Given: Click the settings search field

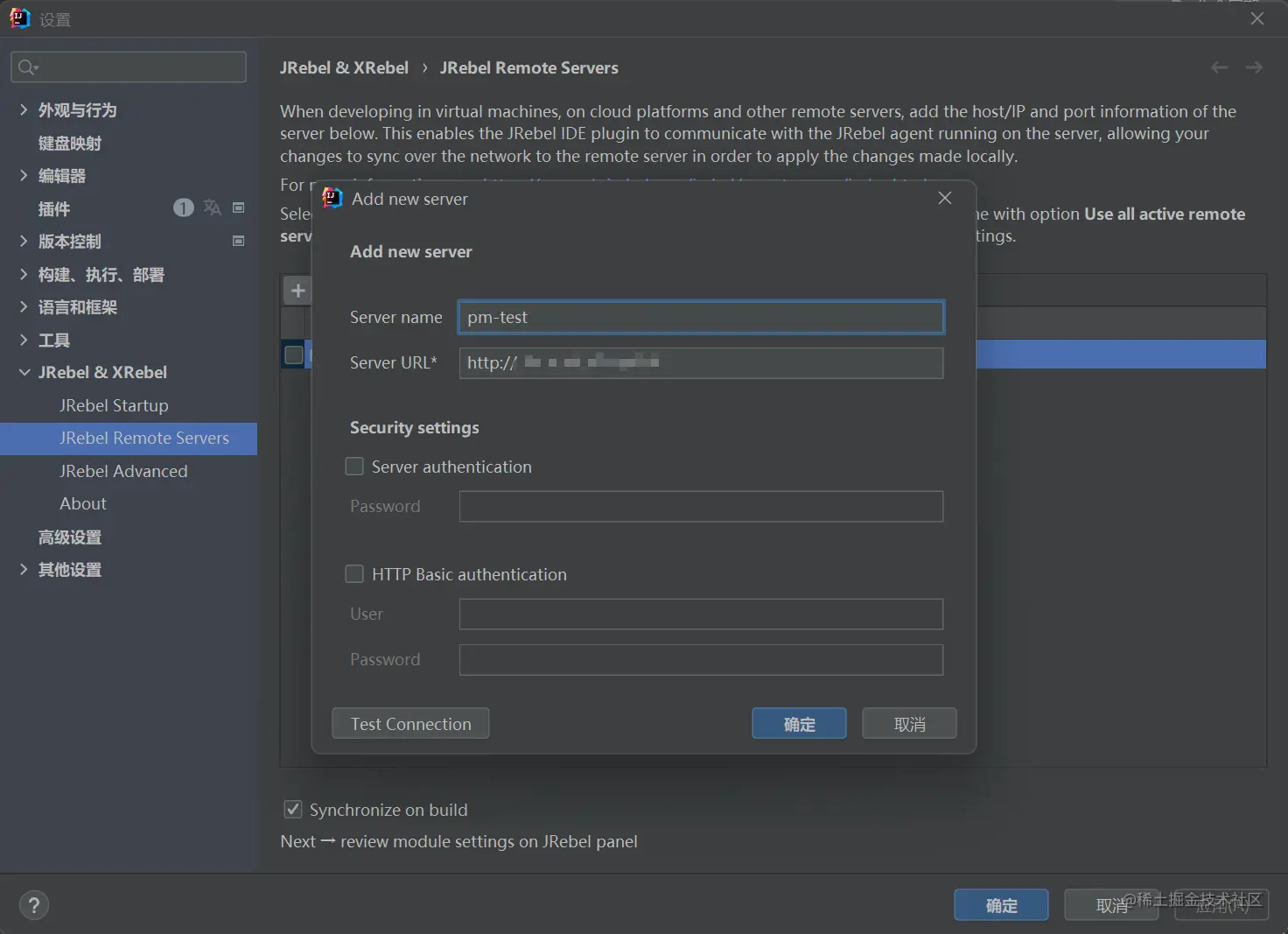Looking at the screenshot, I should (x=129, y=67).
